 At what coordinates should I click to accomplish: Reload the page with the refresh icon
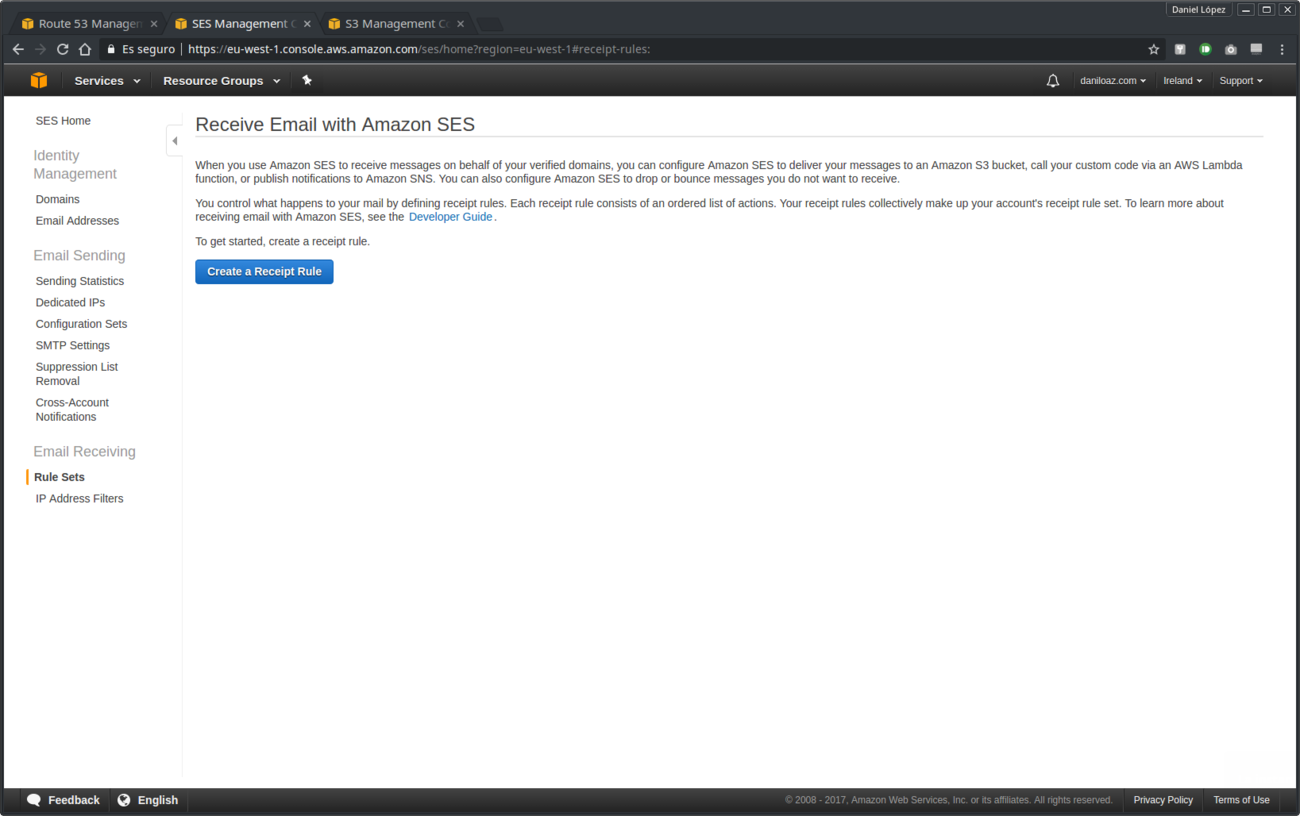click(x=62, y=48)
